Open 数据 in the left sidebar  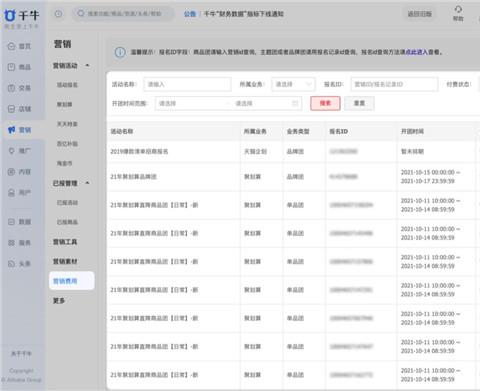pos(20,222)
